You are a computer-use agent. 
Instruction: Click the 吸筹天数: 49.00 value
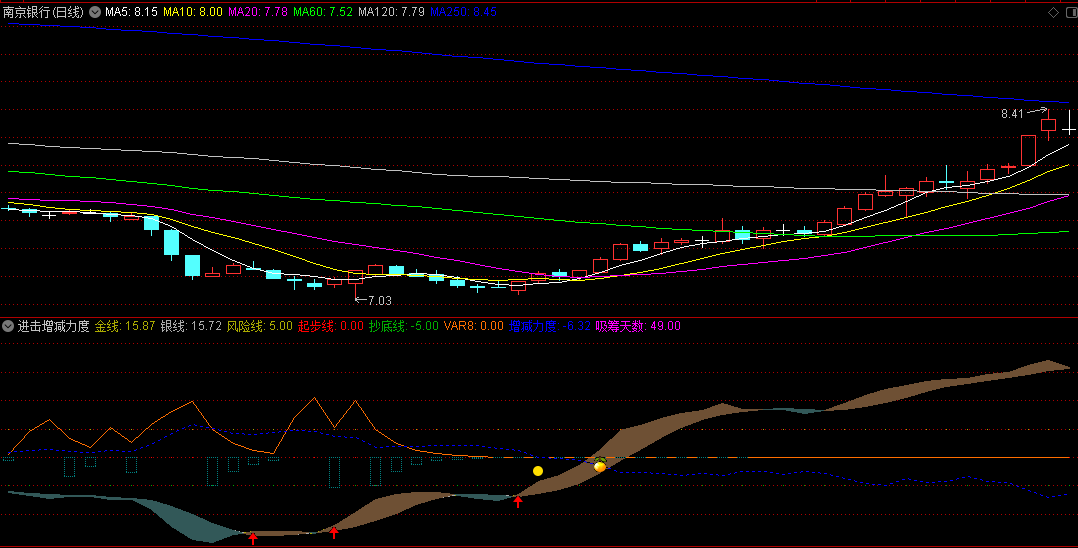point(638,326)
